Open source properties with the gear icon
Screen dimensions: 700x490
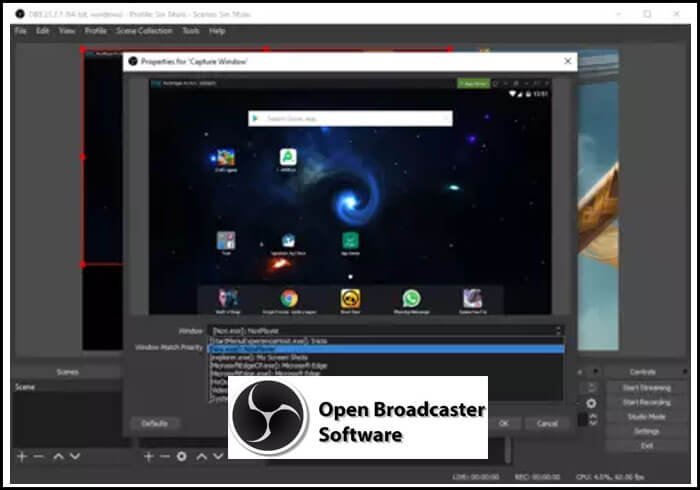(182, 456)
